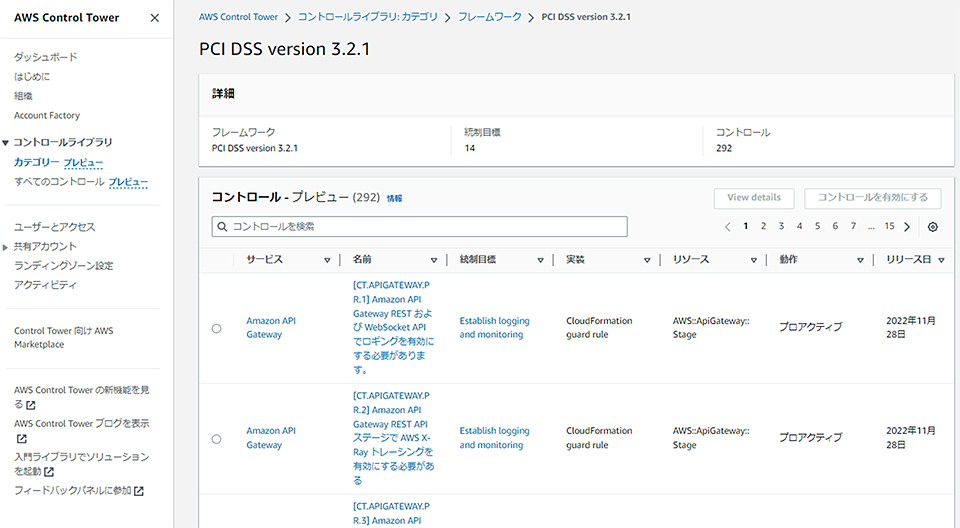This screenshot has height=528, width=960.
Task: Go to page 6
Action: click(x=835, y=226)
